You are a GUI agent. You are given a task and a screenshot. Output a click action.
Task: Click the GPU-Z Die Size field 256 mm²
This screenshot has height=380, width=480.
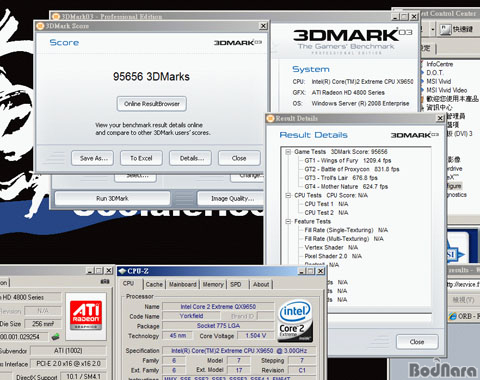[x=43, y=324]
